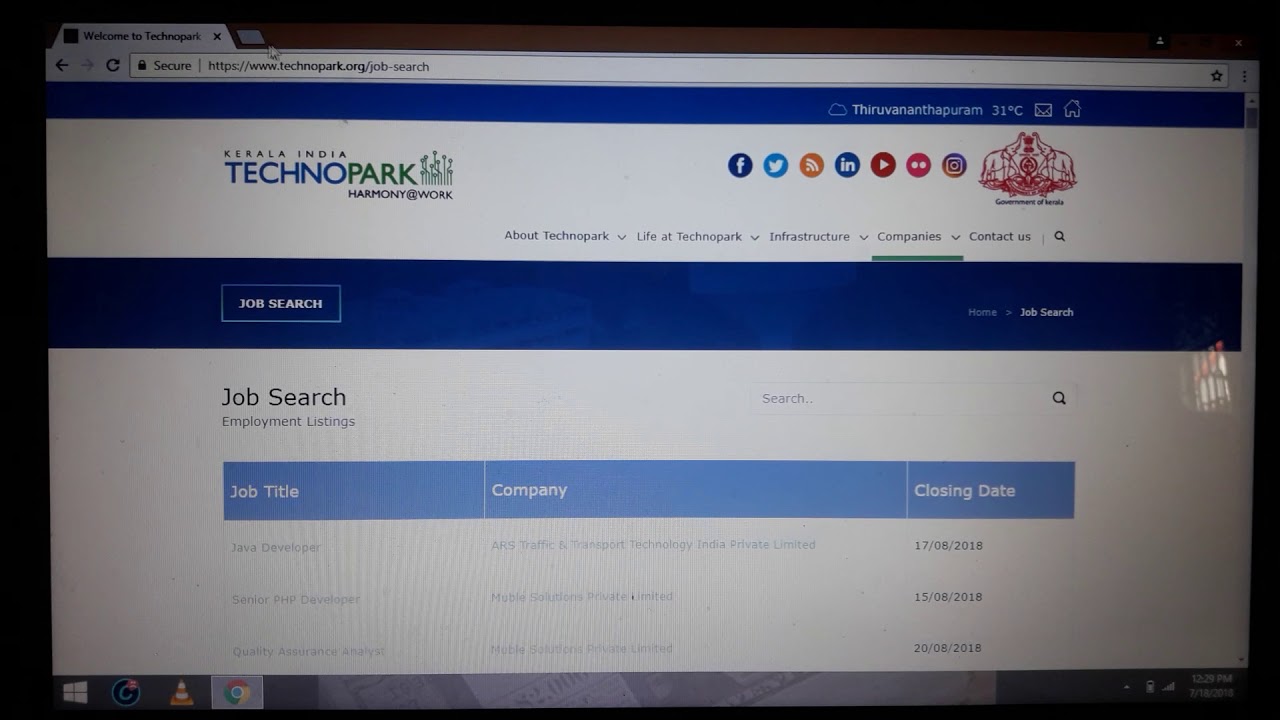Open Technopark YouTube icon

(883, 165)
